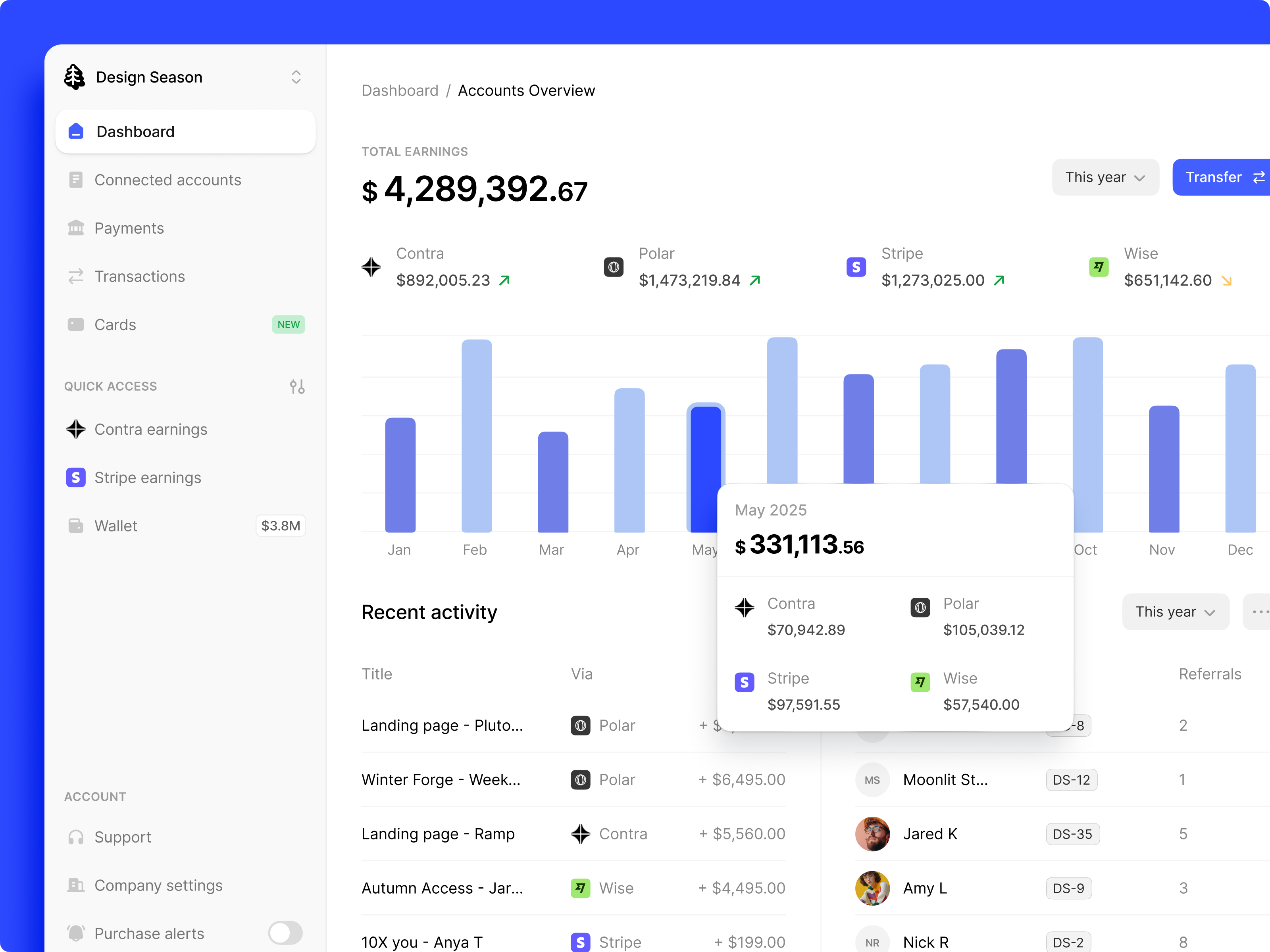
Task: Click the Wise downward trend arrow
Action: pos(1226,280)
